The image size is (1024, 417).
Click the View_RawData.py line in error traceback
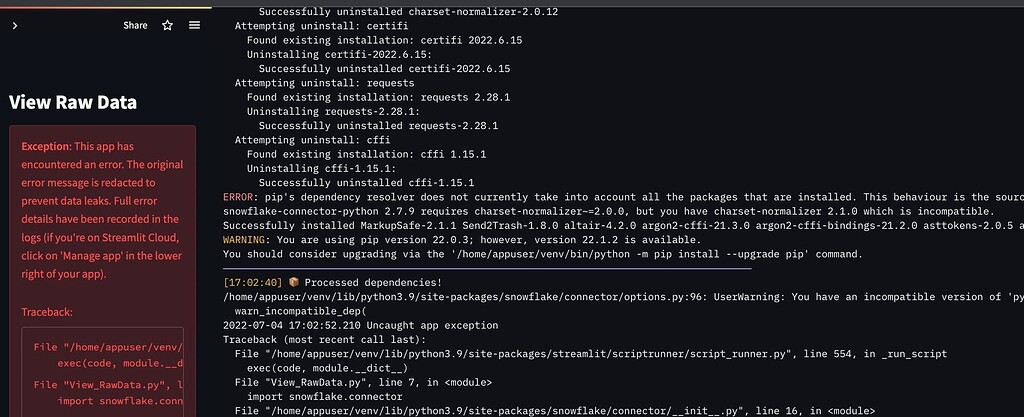click(108, 385)
